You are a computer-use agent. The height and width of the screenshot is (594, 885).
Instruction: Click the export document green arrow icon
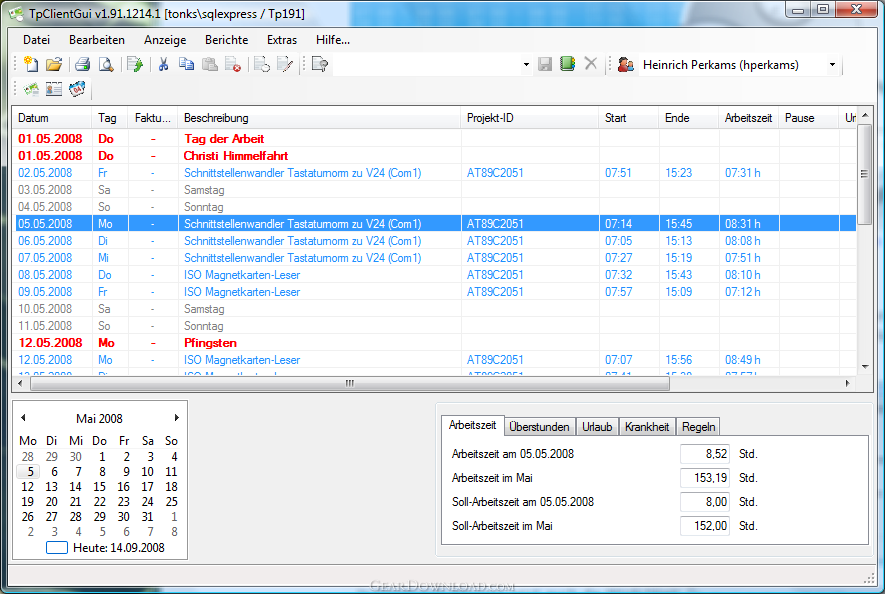pyautogui.click(x=135, y=64)
